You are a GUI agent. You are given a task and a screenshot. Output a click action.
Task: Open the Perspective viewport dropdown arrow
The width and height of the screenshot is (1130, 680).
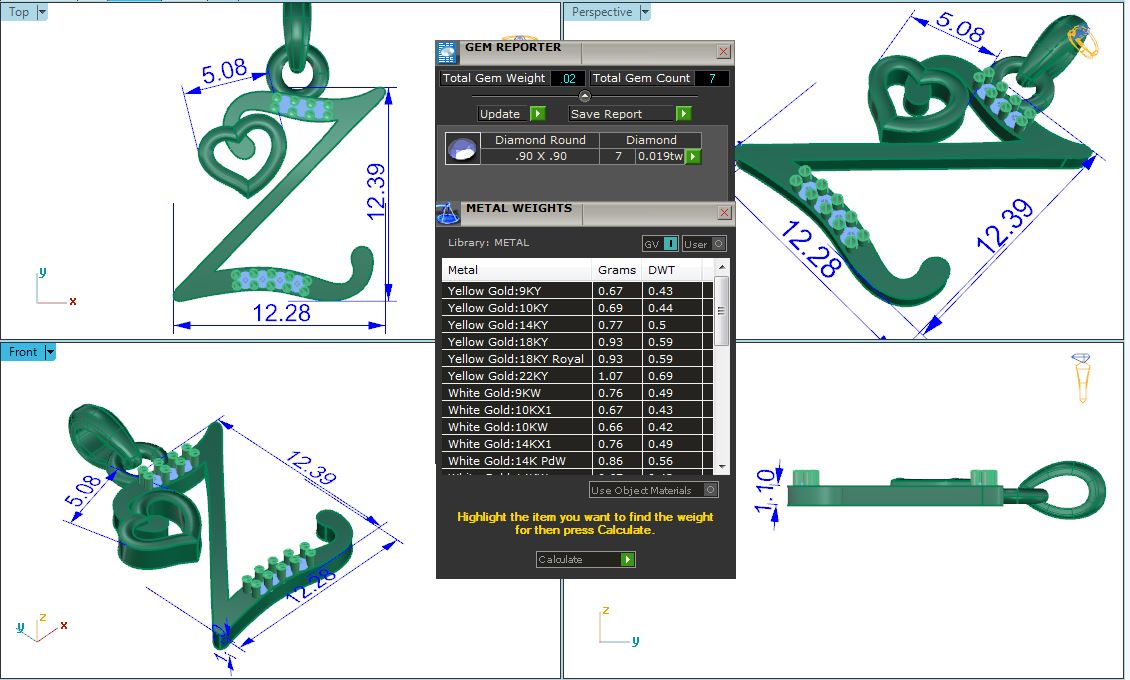pyautogui.click(x=645, y=13)
